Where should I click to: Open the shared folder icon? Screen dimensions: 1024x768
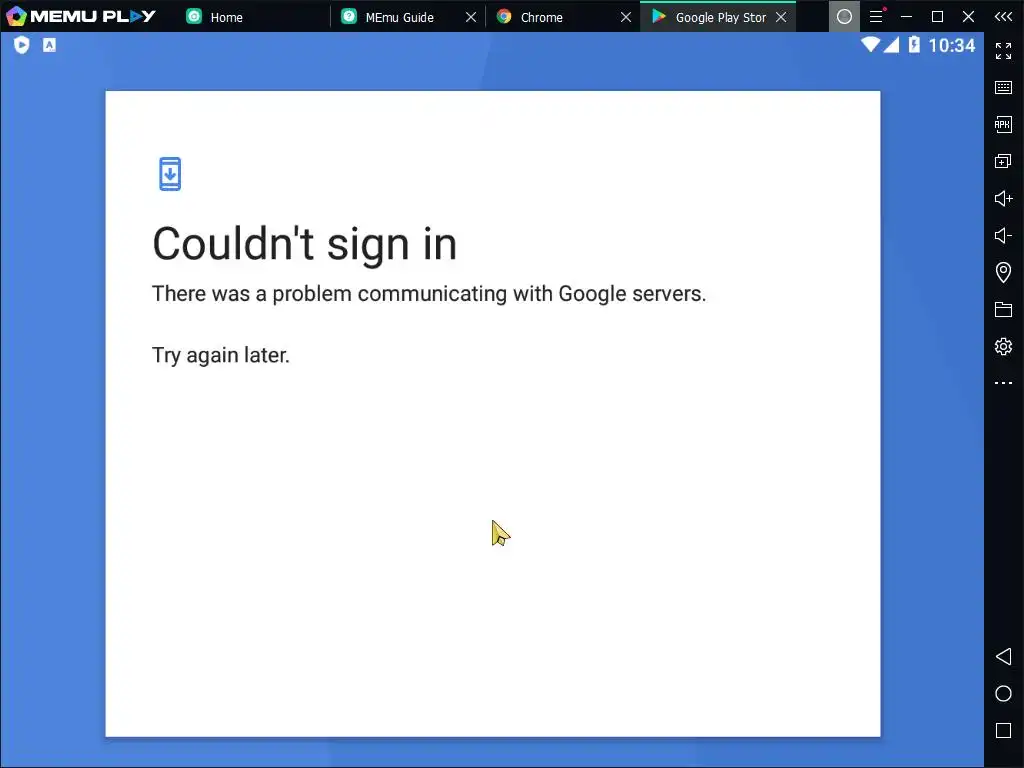1003,310
